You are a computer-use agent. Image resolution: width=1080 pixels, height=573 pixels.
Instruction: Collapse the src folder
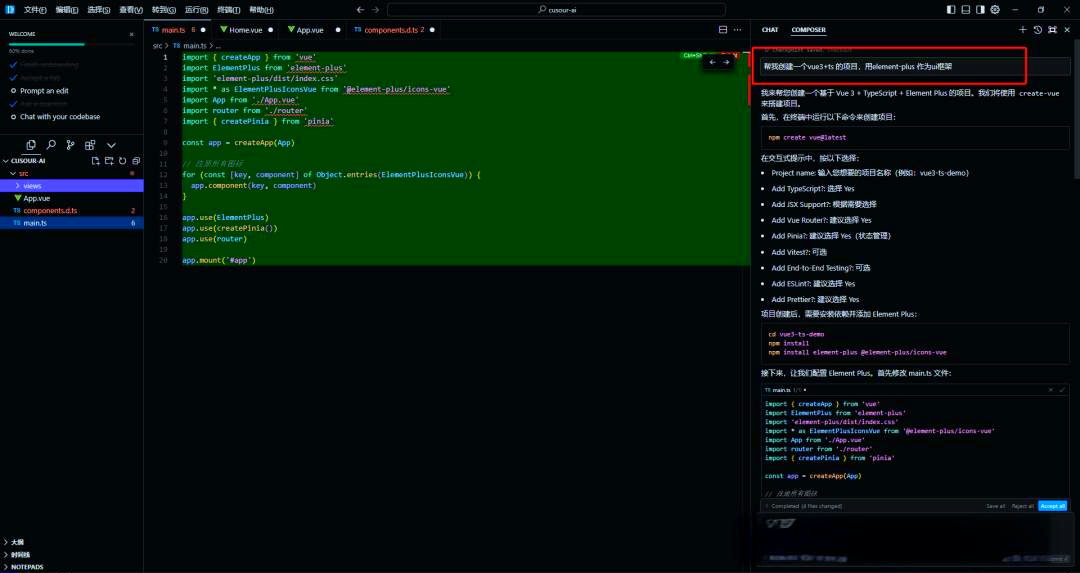(22, 173)
